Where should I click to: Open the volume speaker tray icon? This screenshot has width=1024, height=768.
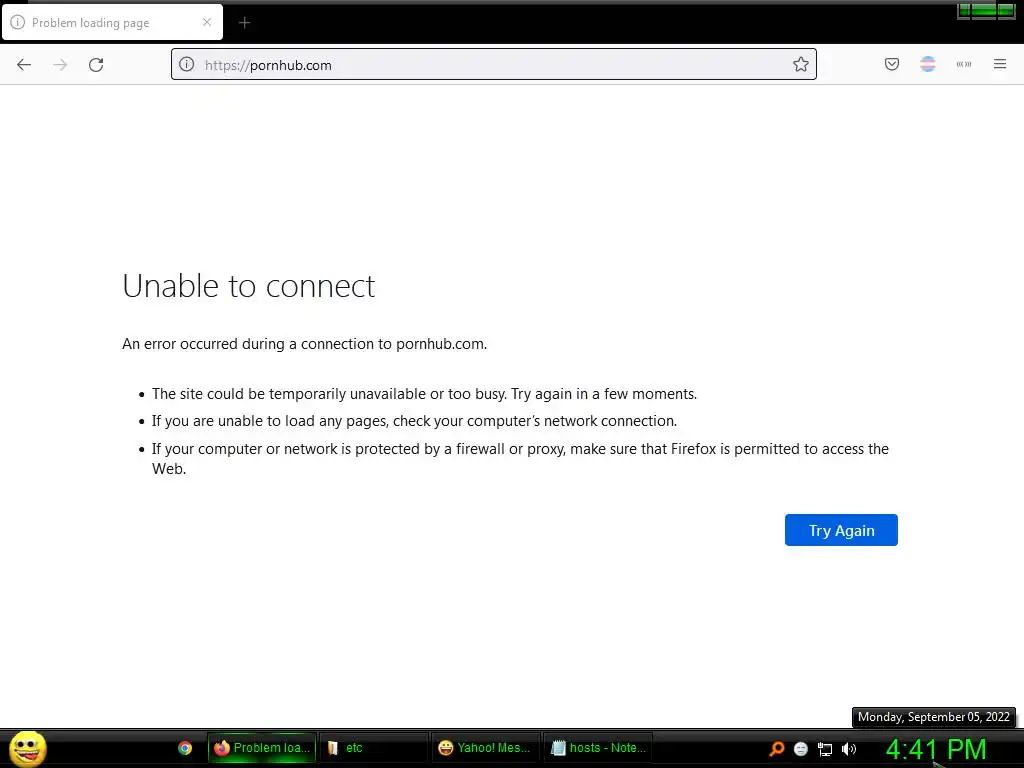coord(848,749)
